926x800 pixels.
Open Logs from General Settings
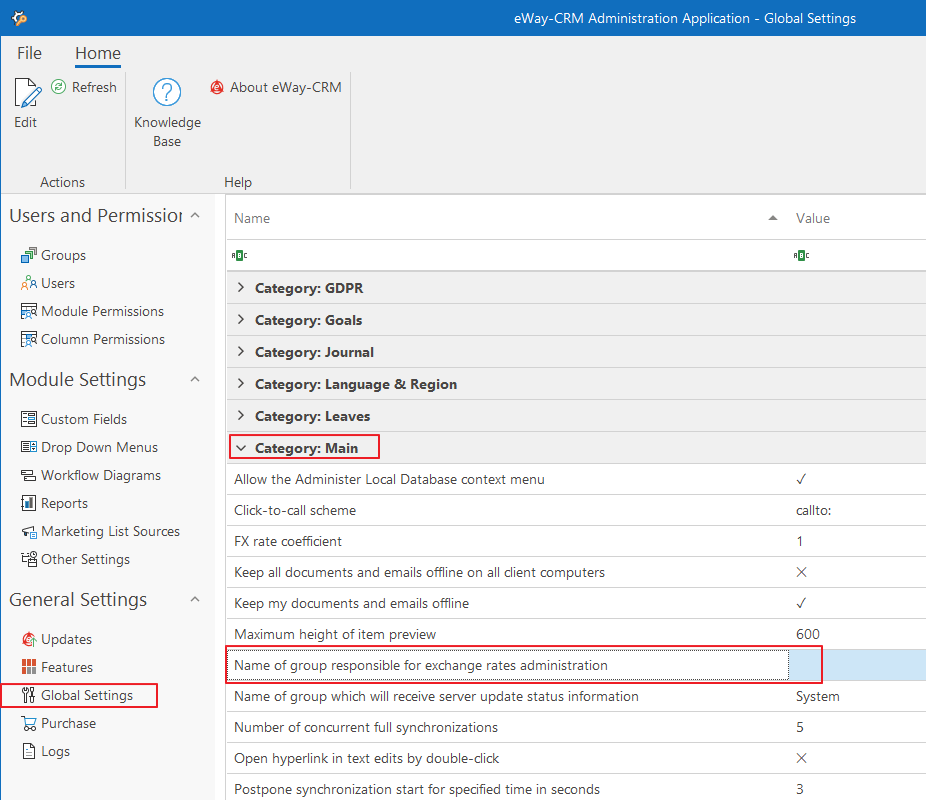tap(55, 751)
